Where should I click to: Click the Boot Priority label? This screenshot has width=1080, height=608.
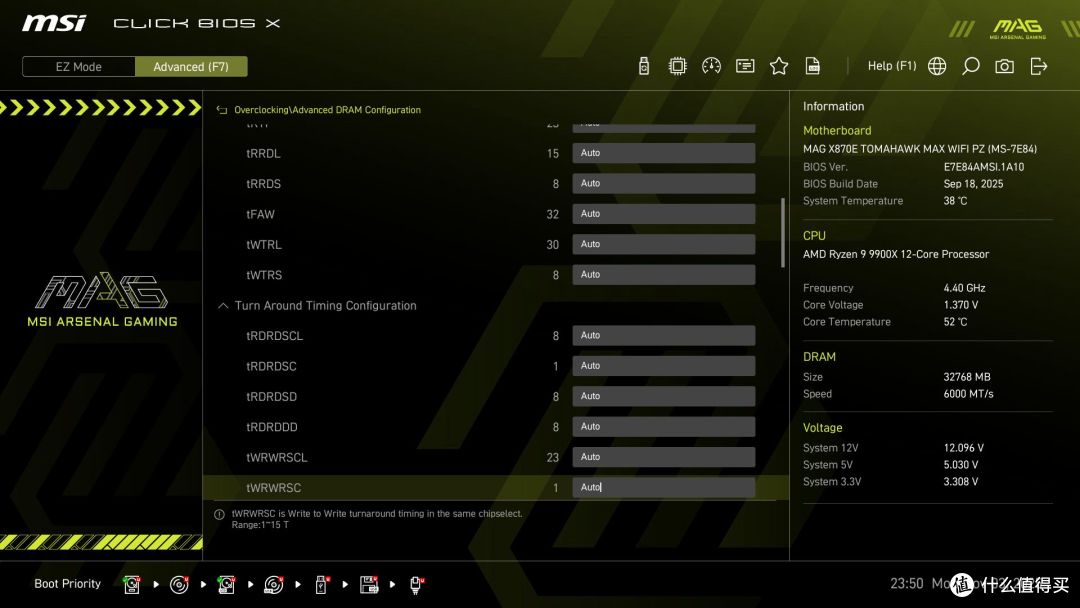[68, 584]
